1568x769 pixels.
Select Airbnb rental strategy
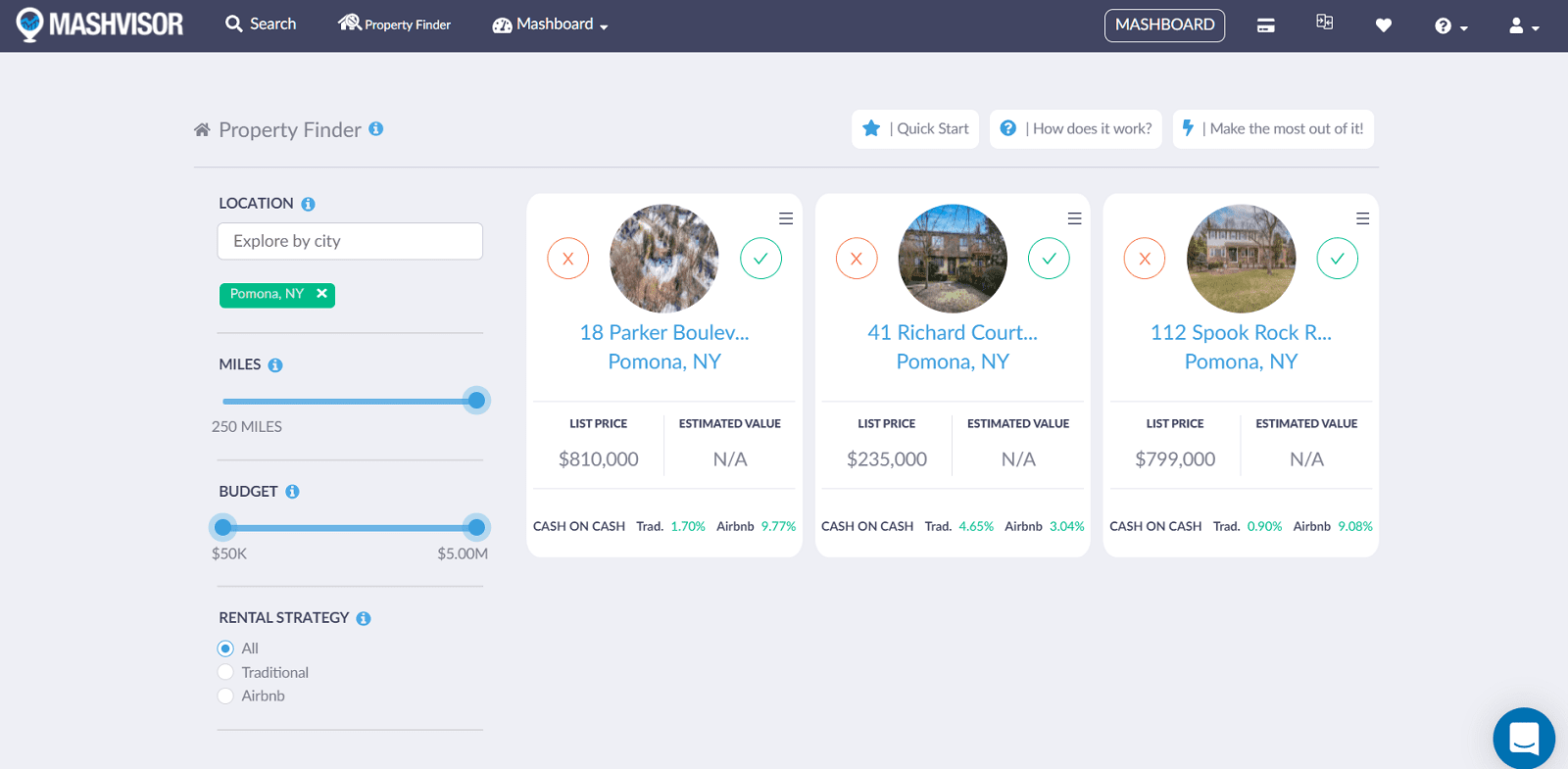click(225, 696)
